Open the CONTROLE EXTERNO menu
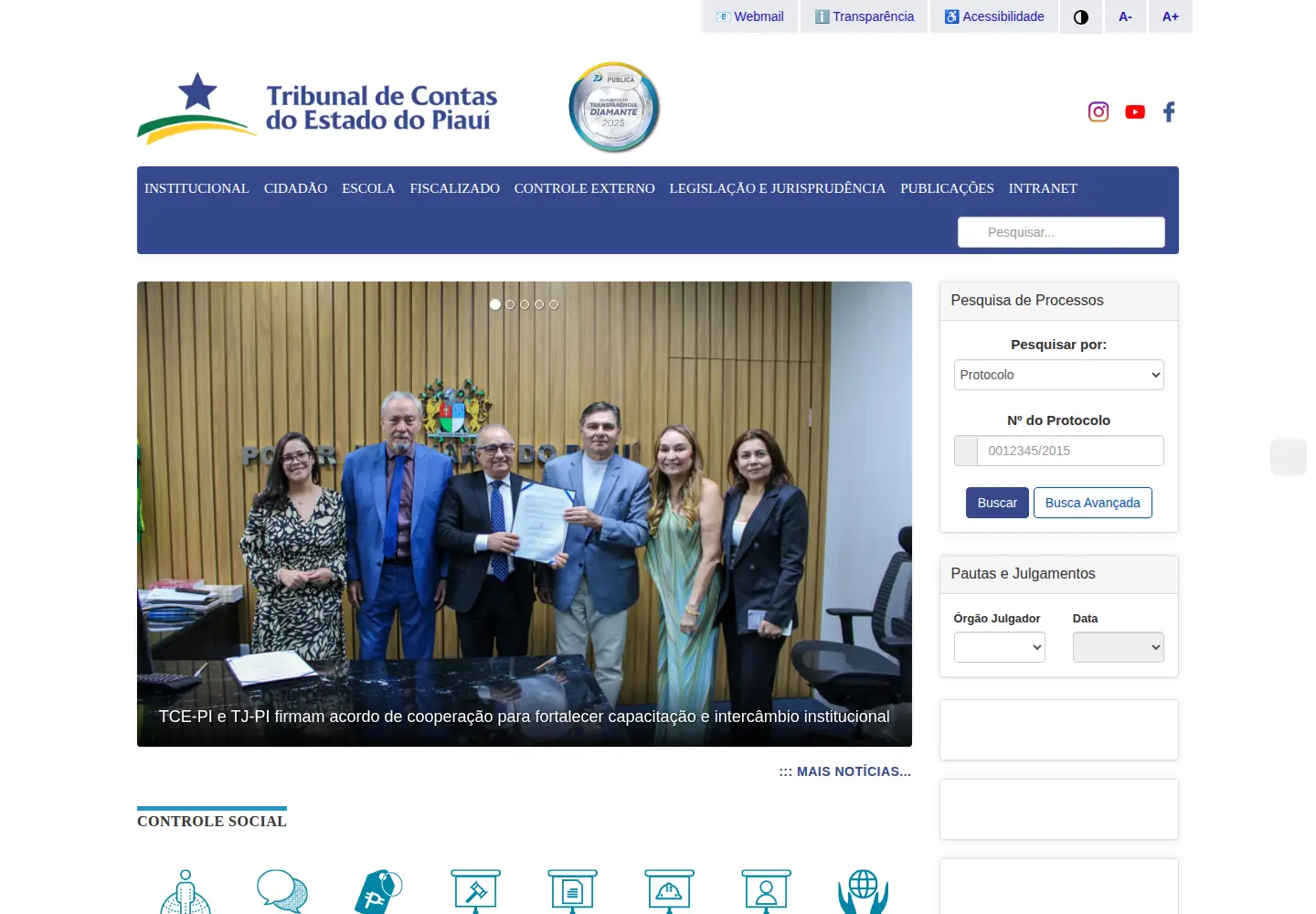The image size is (1316, 914). (585, 188)
